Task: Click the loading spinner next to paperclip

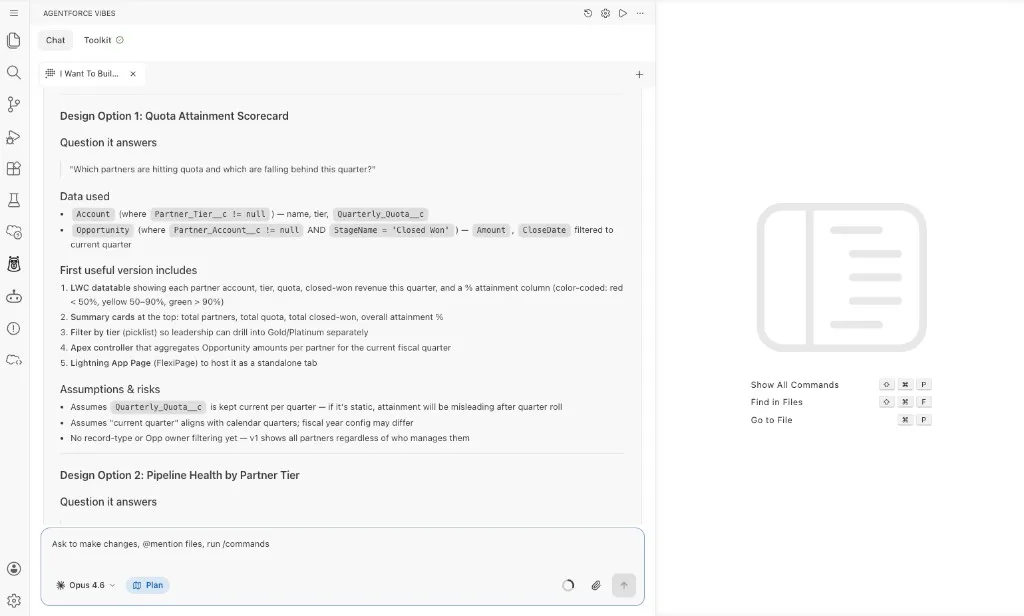Action: 568,585
